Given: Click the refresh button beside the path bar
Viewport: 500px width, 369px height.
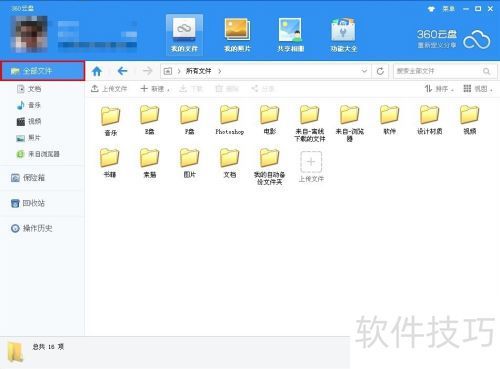Looking at the screenshot, I should [x=380, y=71].
